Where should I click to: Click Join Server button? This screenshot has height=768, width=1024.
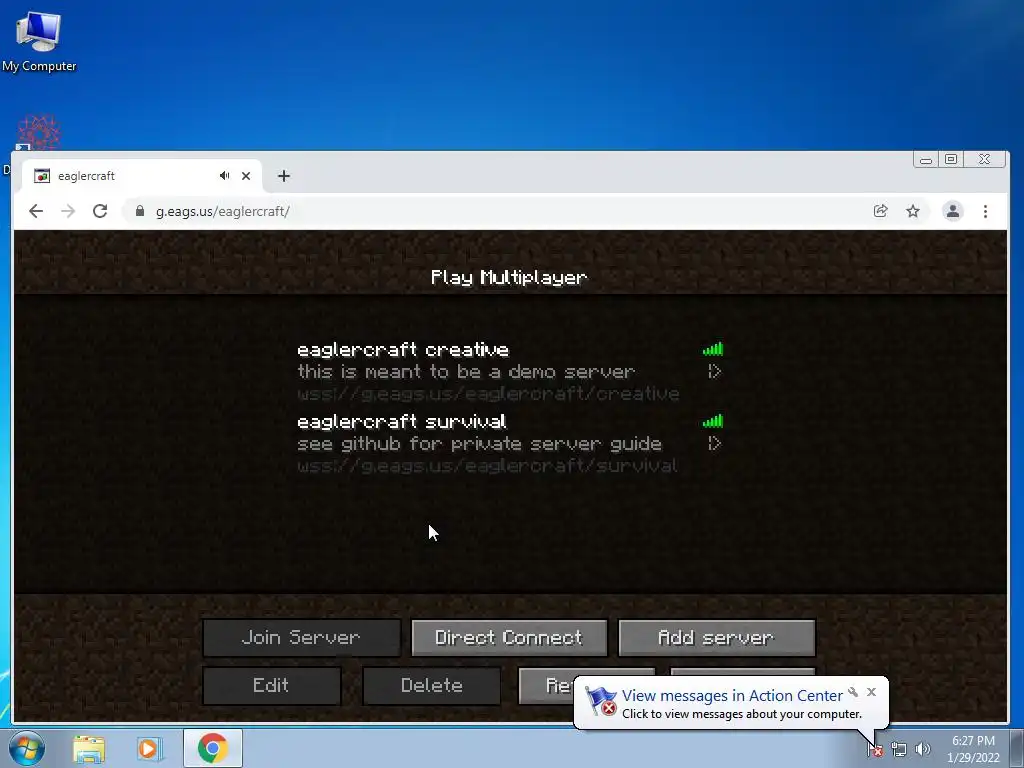coord(301,637)
